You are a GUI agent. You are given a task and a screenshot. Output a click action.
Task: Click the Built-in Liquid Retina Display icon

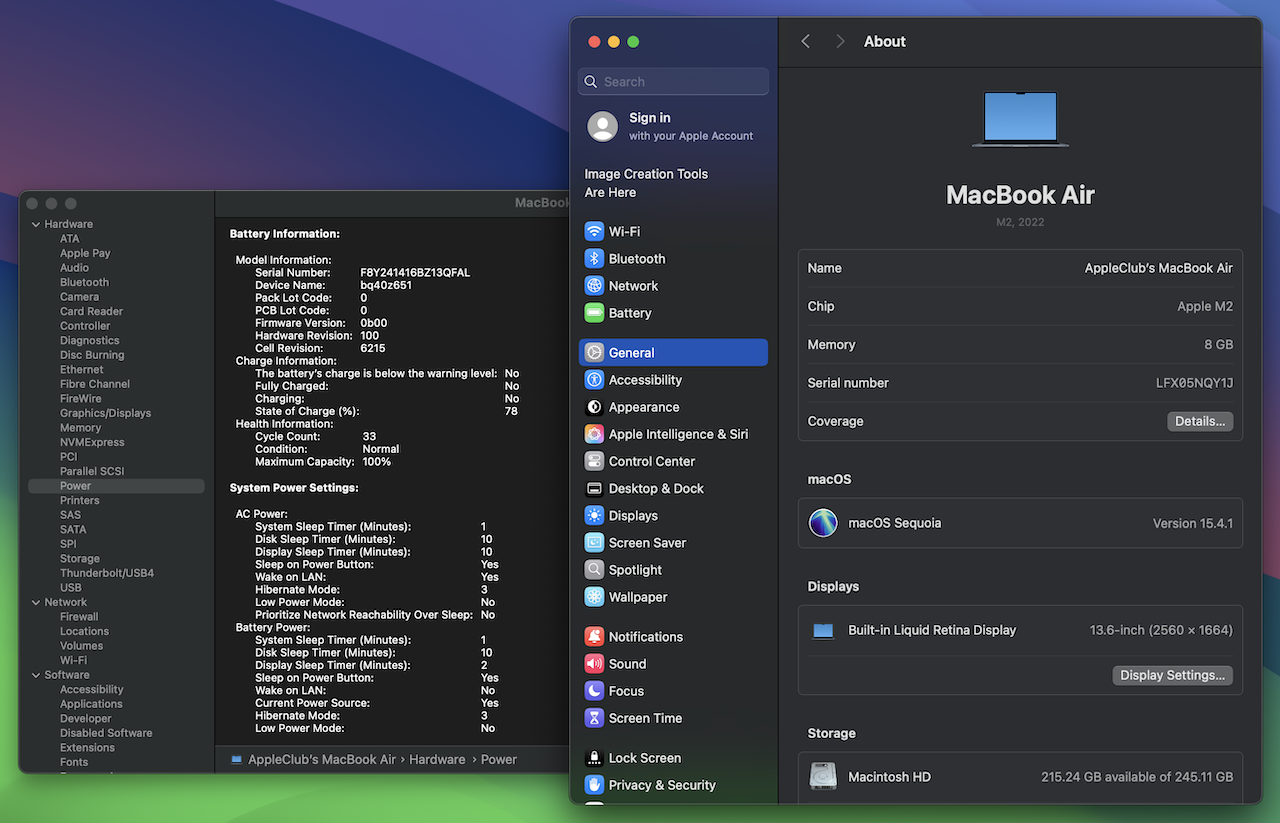[823, 631]
